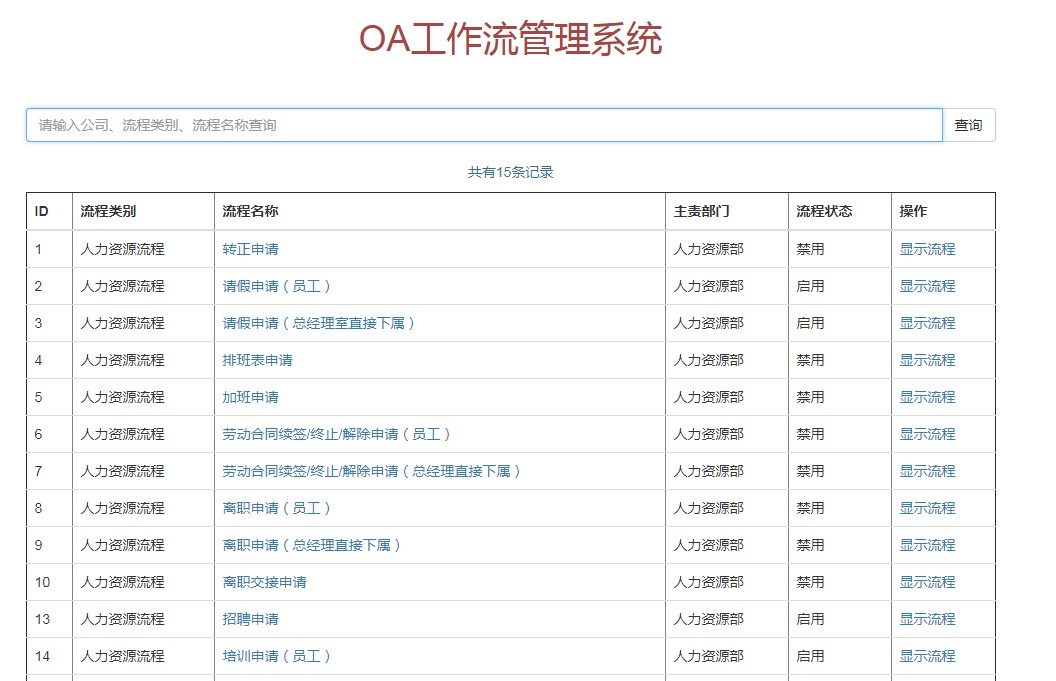Open 劳动合同续签/终止/解除申请（总经理直接下属） link

click(x=372, y=472)
